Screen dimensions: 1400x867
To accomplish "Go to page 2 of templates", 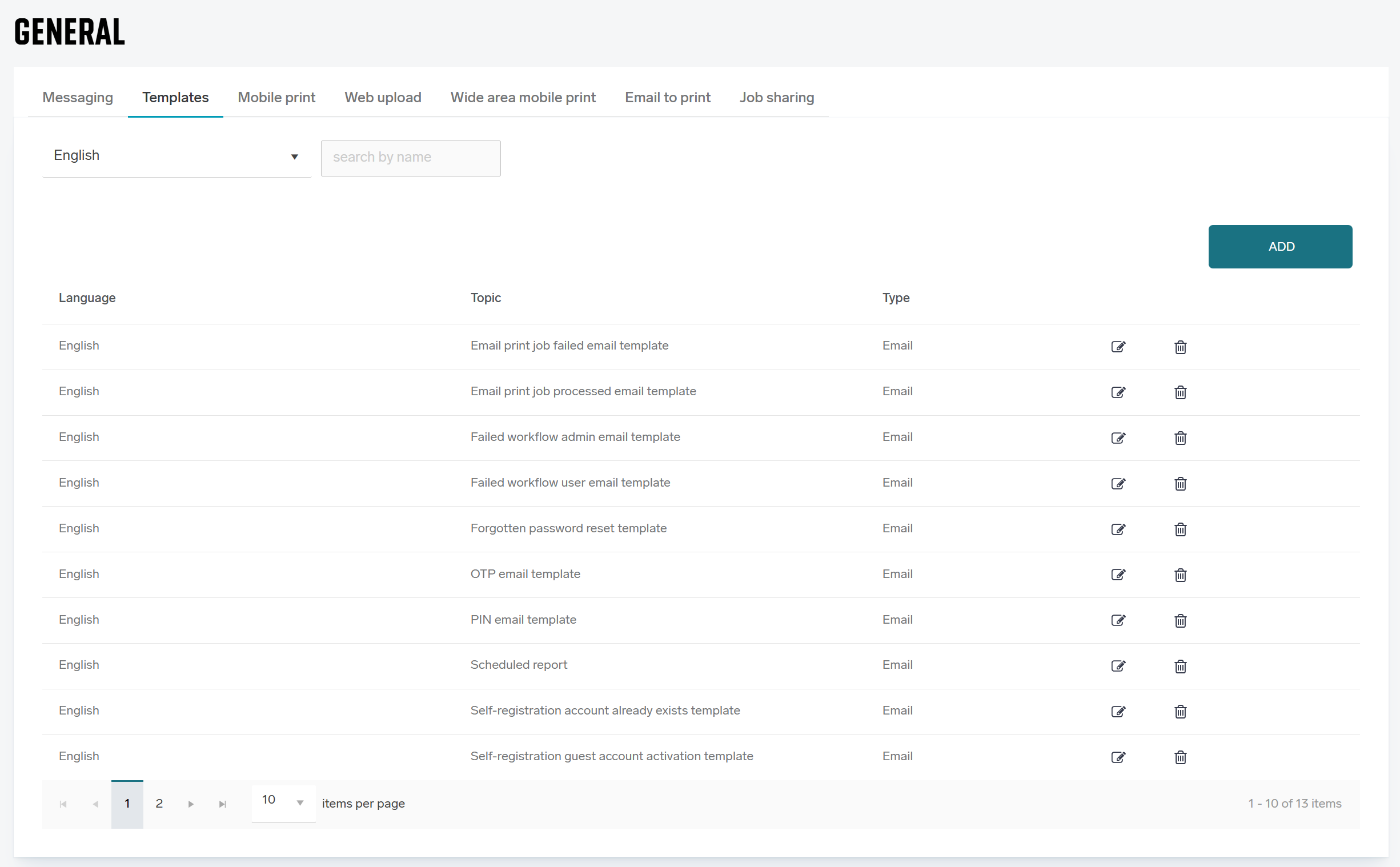I will click(x=159, y=804).
